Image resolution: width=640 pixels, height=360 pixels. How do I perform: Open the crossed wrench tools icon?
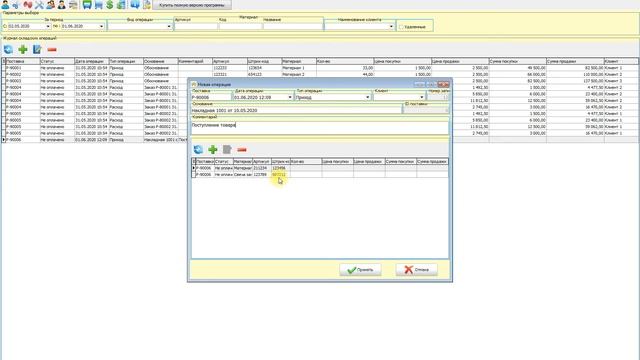[x=39, y=5]
